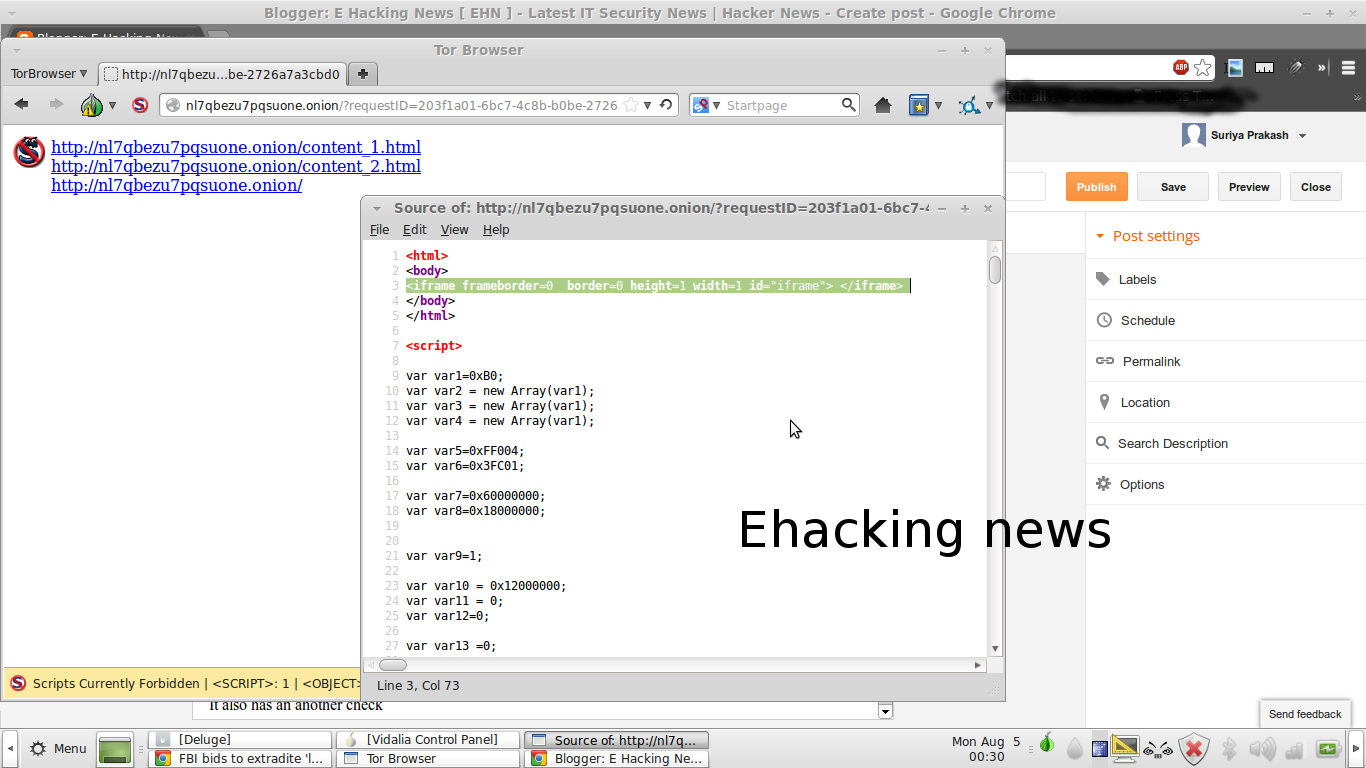Click the Startpage search field

pos(782,105)
